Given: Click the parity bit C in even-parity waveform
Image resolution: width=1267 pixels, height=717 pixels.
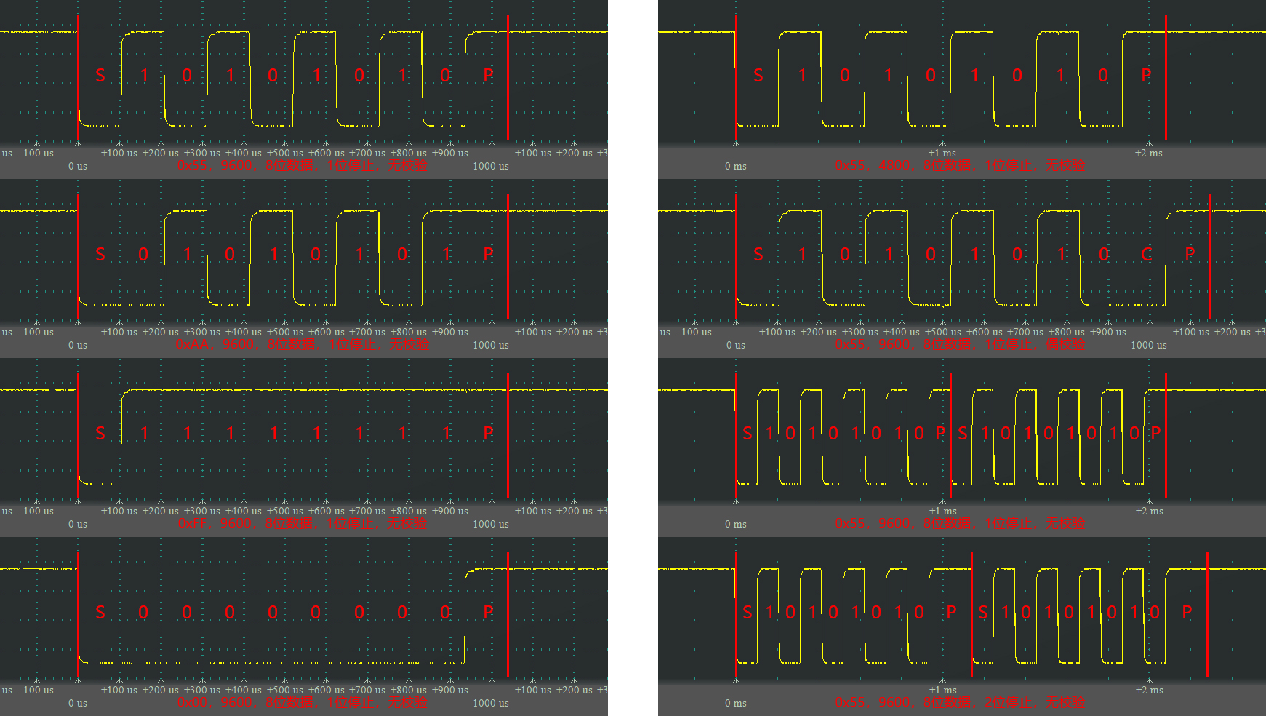Looking at the screenshot, I should 1147,254.
